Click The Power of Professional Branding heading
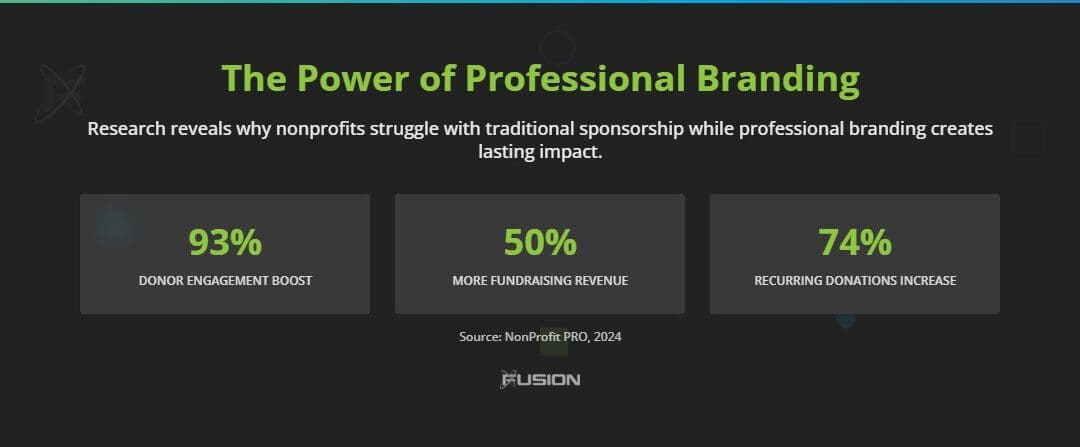The height and width of the screenshot is (447, 1080). 540,78
